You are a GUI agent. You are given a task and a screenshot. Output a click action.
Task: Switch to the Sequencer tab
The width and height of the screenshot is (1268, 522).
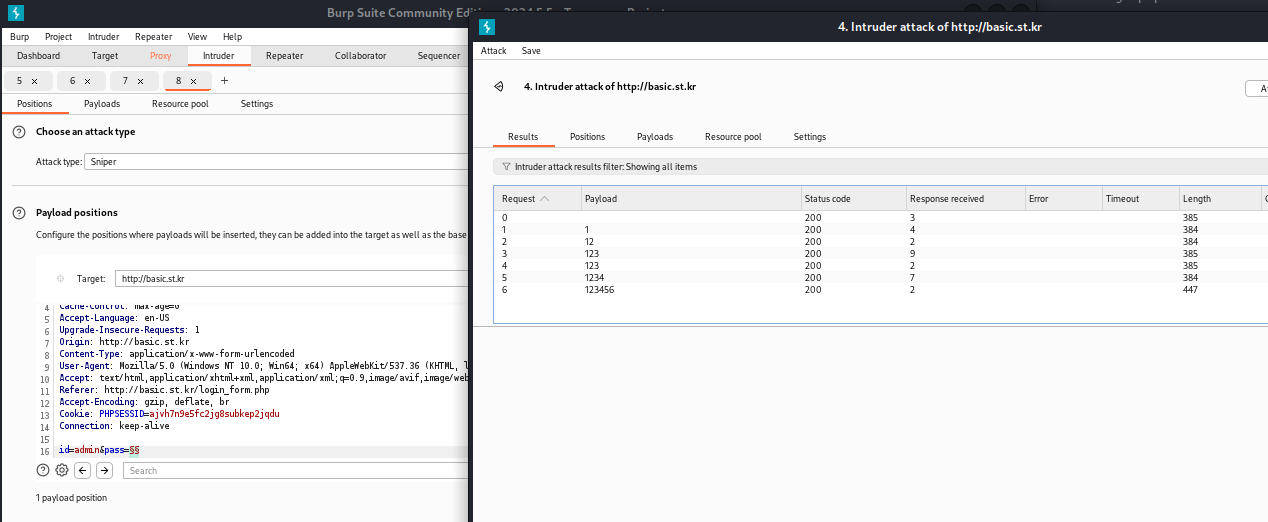coord(438,56)
